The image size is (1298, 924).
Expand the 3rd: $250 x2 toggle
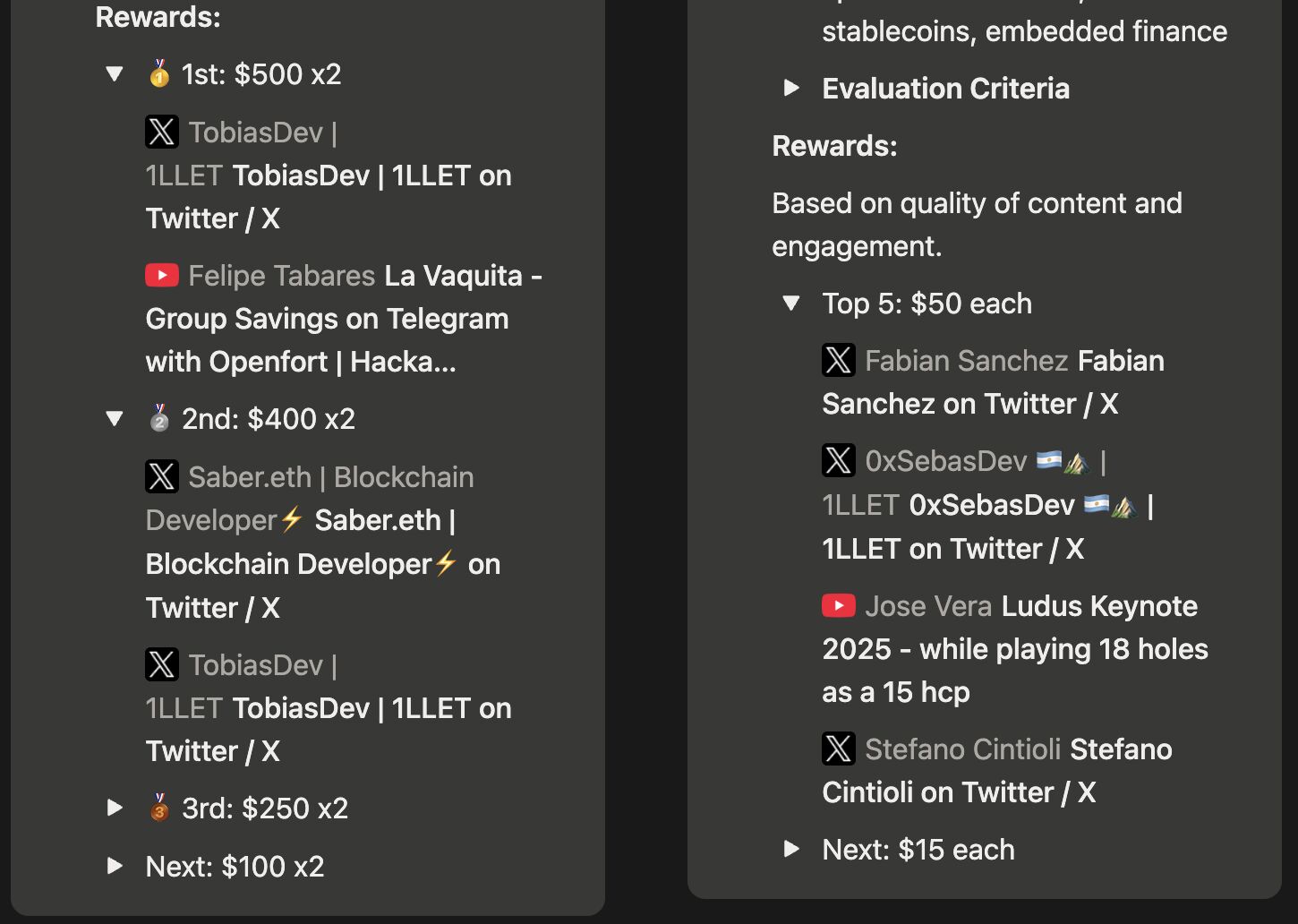[115, 808]
